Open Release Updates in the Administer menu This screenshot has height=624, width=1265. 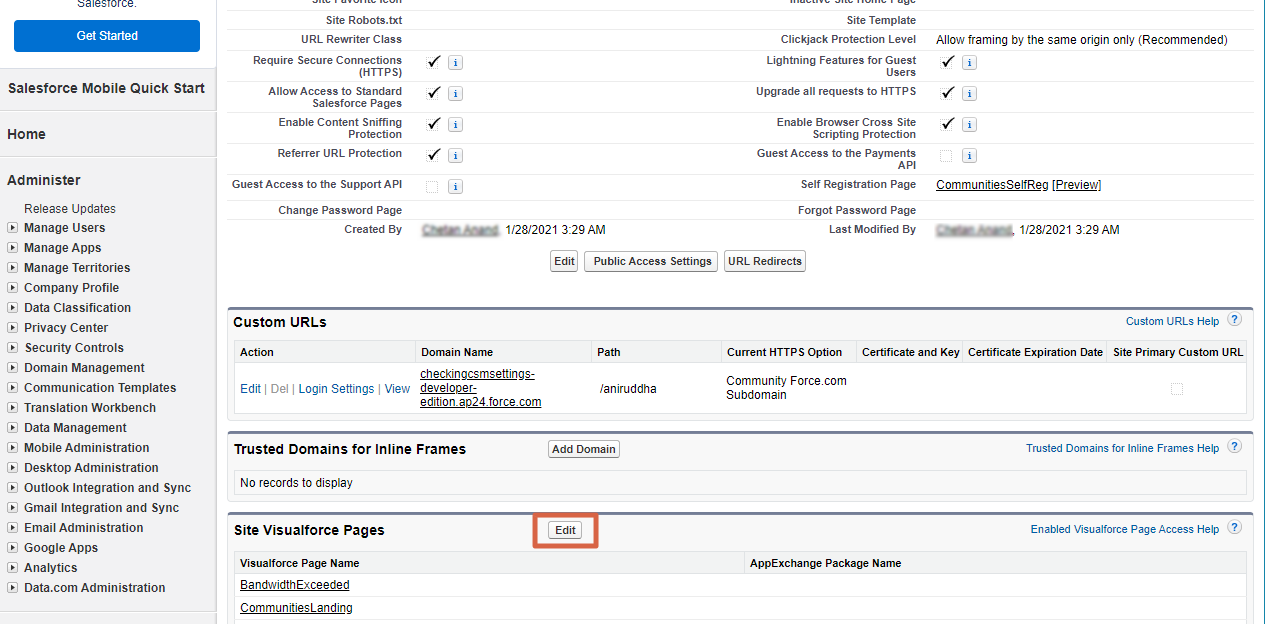tap(70, 209)
